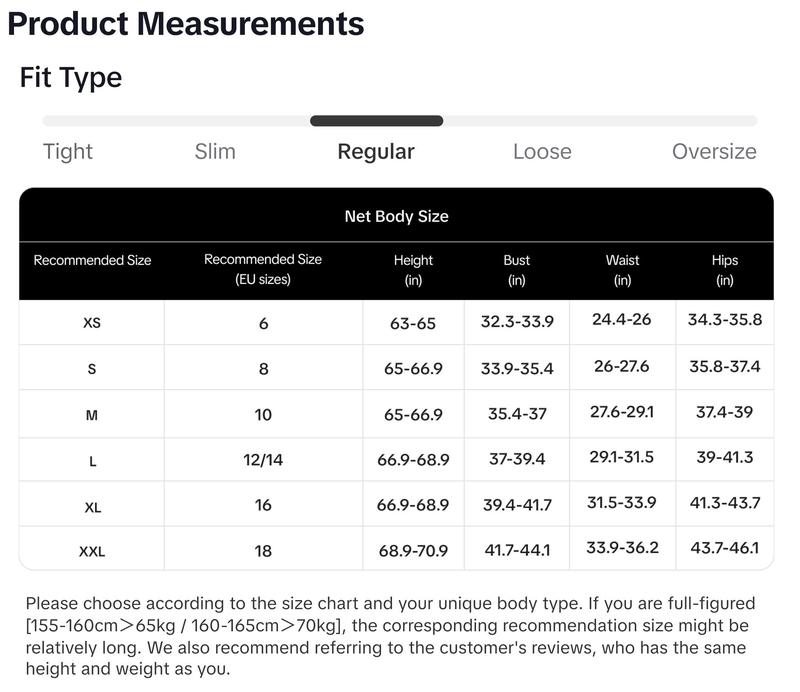Click the XL bust value 39.4-41.7
Screen dimensions: 800x692
(517, 505)
